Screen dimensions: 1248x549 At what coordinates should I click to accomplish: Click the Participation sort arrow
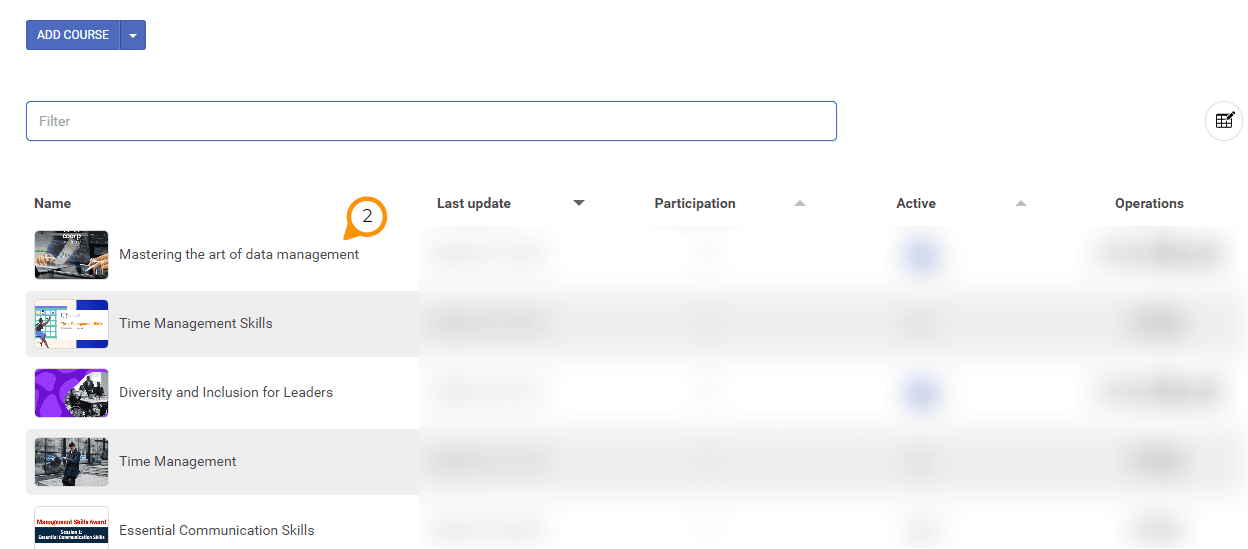[800, 203]
